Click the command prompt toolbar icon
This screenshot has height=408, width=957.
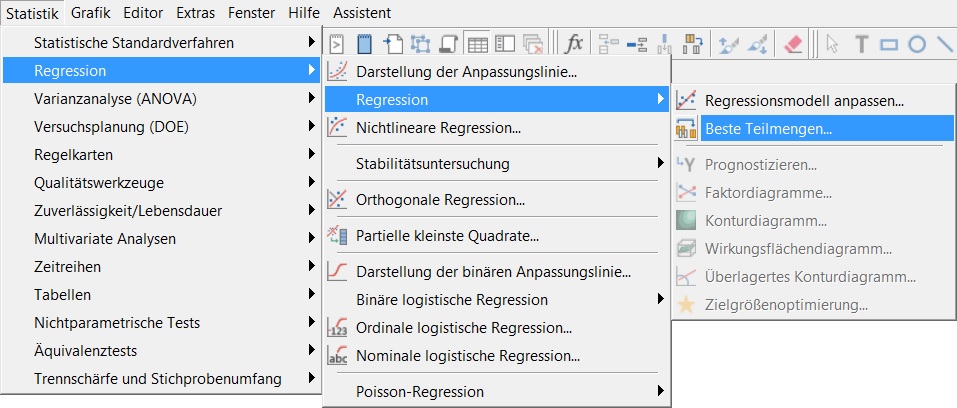pyautogui.click(x=336, y=44)
